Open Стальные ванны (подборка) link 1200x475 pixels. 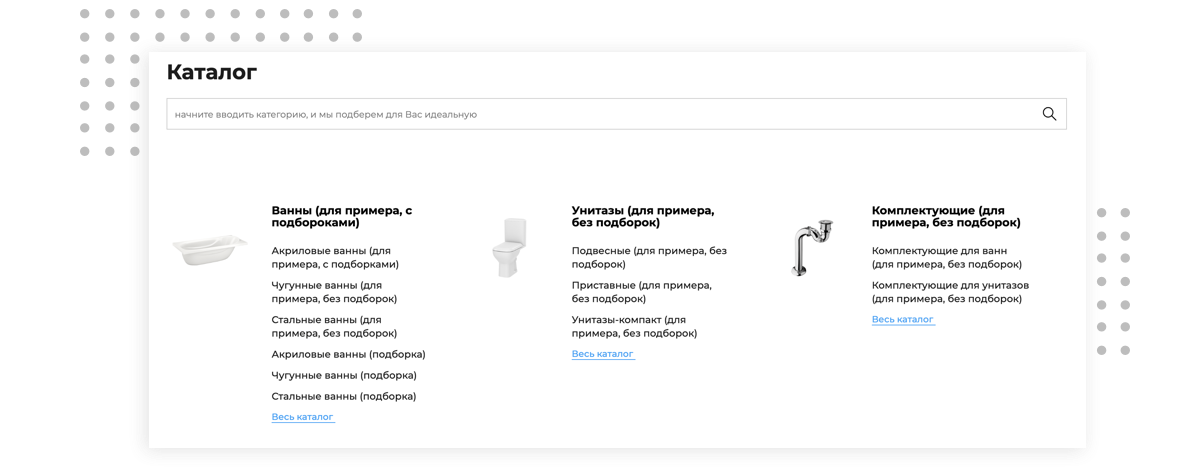coord(343,396)
